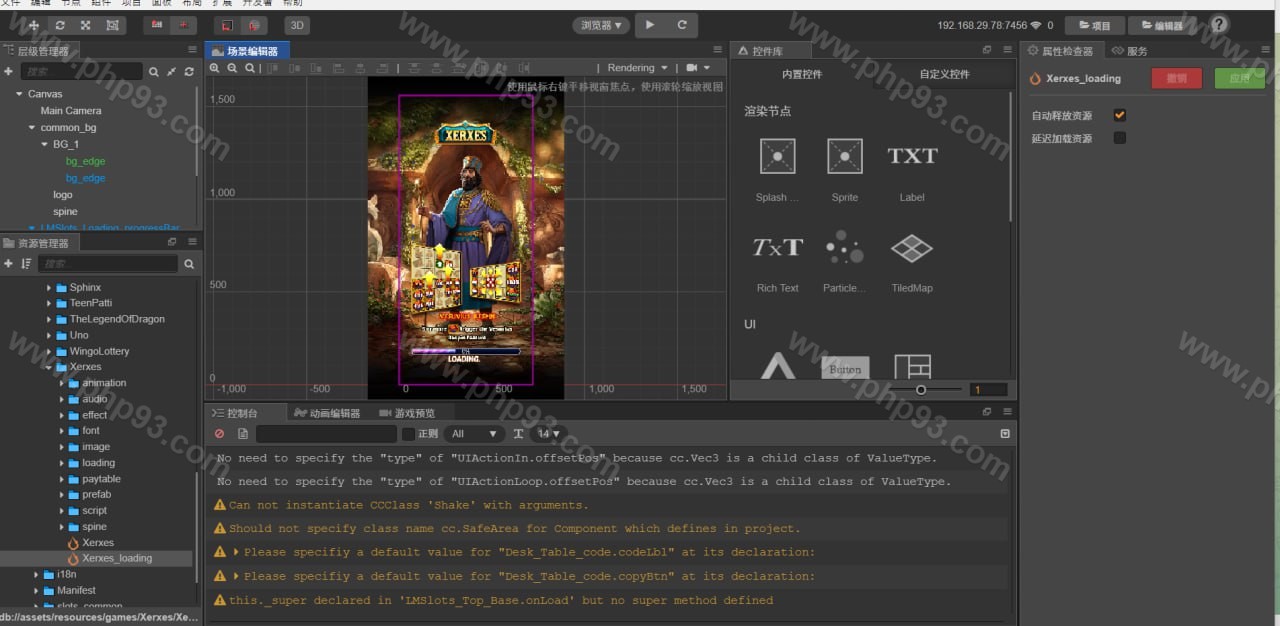Open the 浏览器 preview platform dropdown

(601, 25)
